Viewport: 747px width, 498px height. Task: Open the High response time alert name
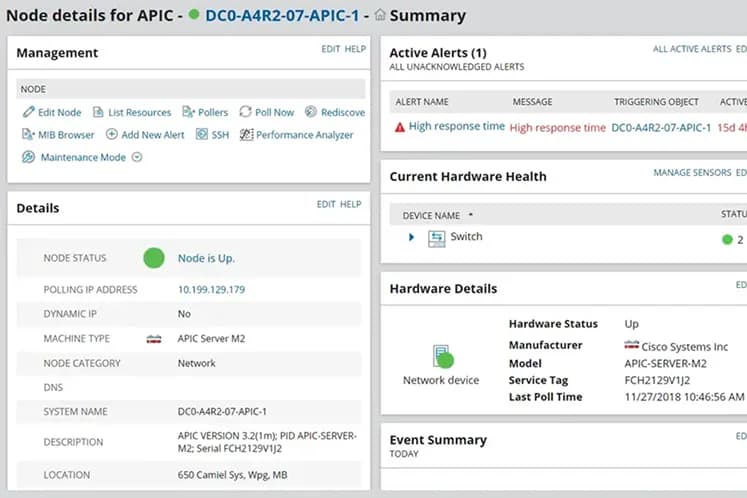click(x=457, y=126)
